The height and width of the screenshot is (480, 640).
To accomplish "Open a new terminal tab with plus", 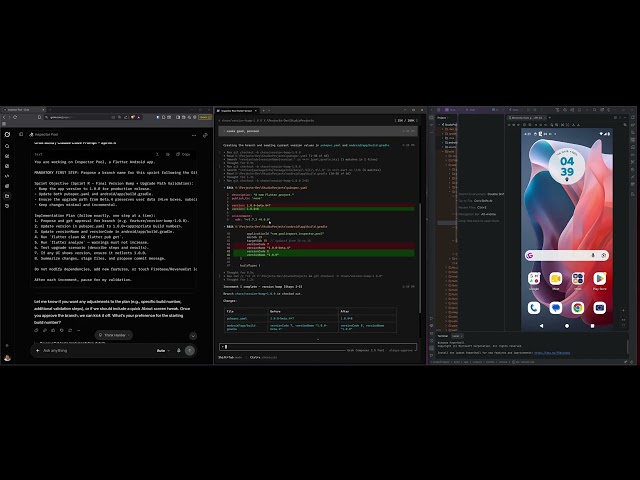I will click(264, 111).
